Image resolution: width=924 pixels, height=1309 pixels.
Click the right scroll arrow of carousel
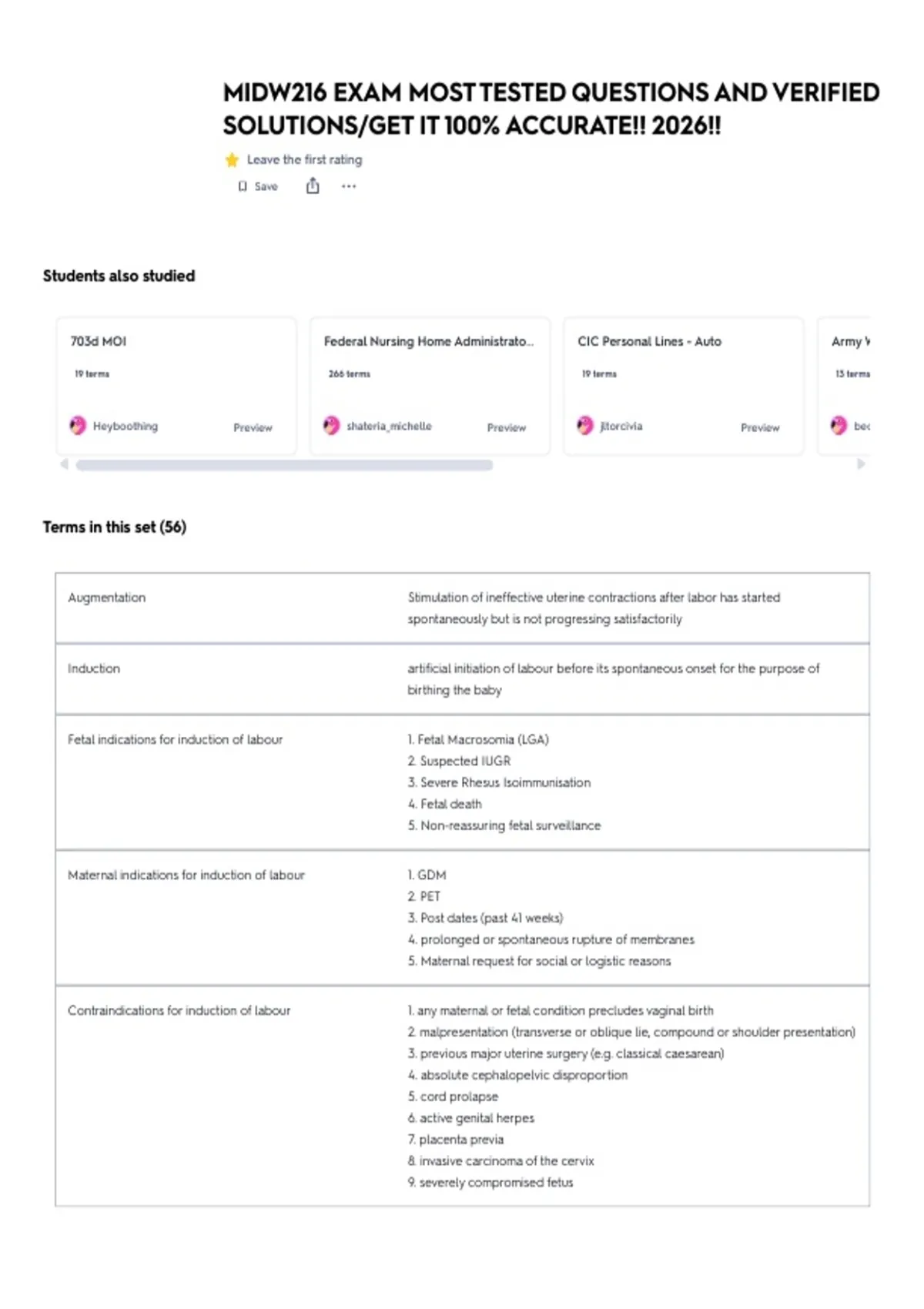tap(861, 464)
